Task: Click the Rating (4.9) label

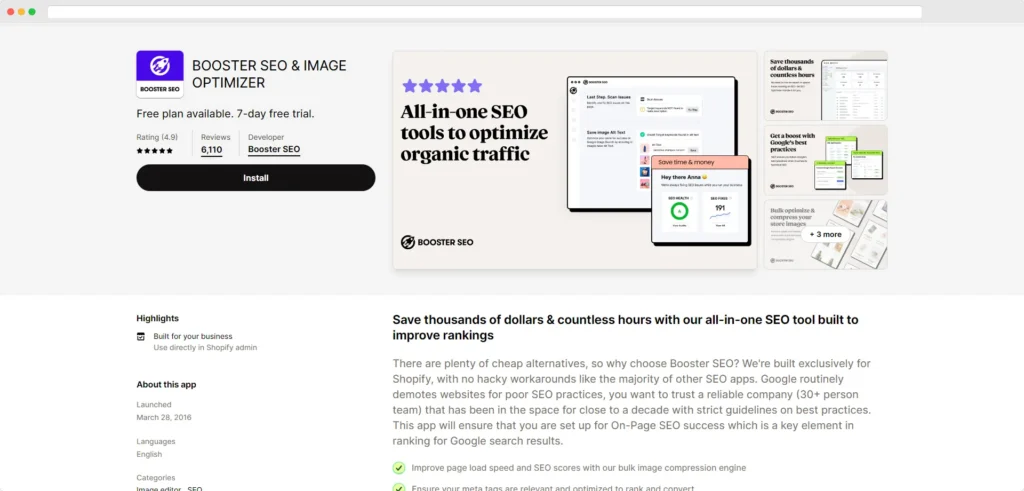Action: coord(157,137)
